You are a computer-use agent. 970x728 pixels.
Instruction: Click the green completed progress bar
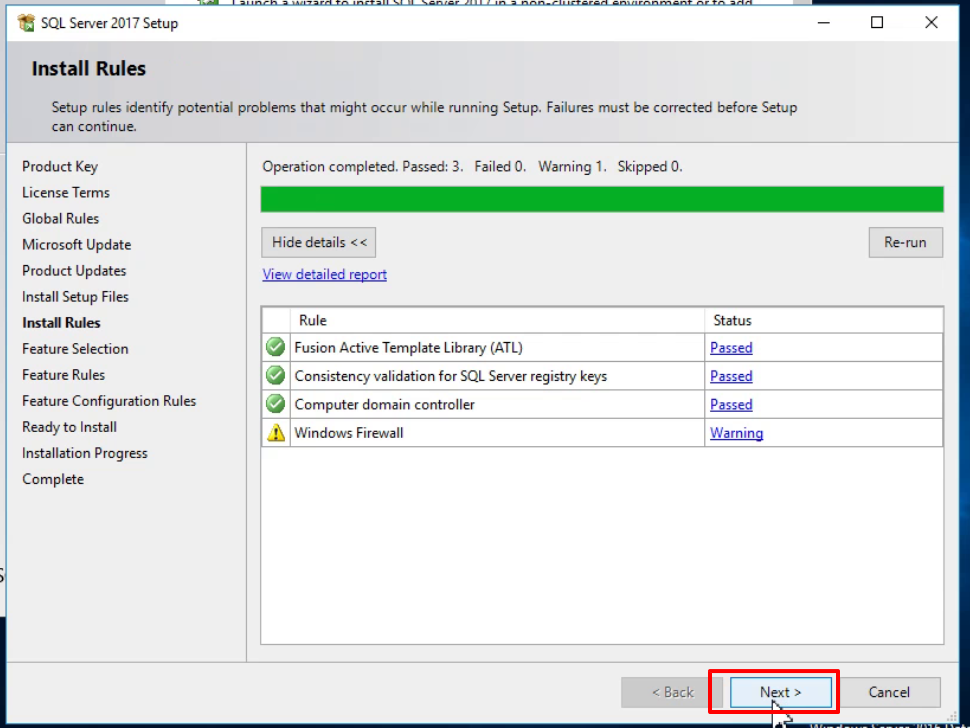602,199
